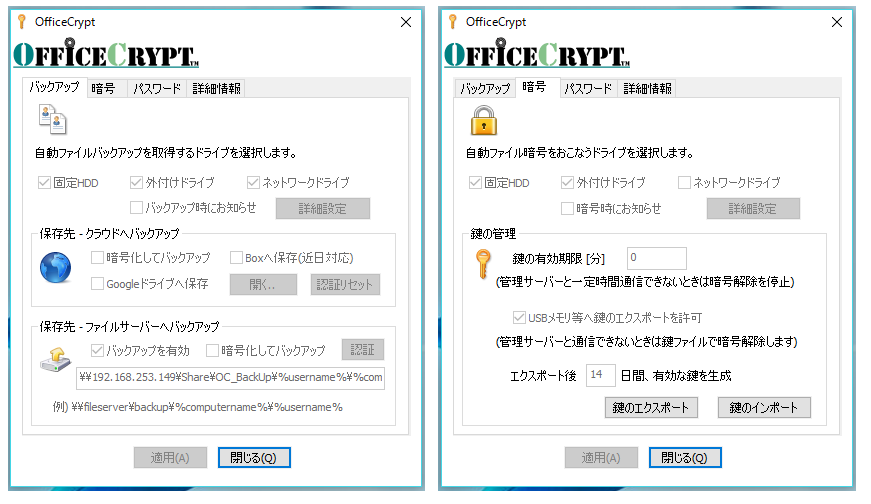The height and width of the screenshot is (504, 871).
Task: Click the OfficeCrypt logo in right window
Action: [537, 54]
